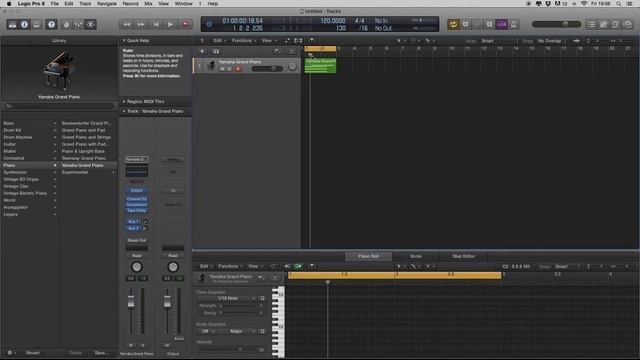Expand the Region: MIDI Thru inspector section
640x360 pixels.
pyautogui.click(x=124, y=101)
